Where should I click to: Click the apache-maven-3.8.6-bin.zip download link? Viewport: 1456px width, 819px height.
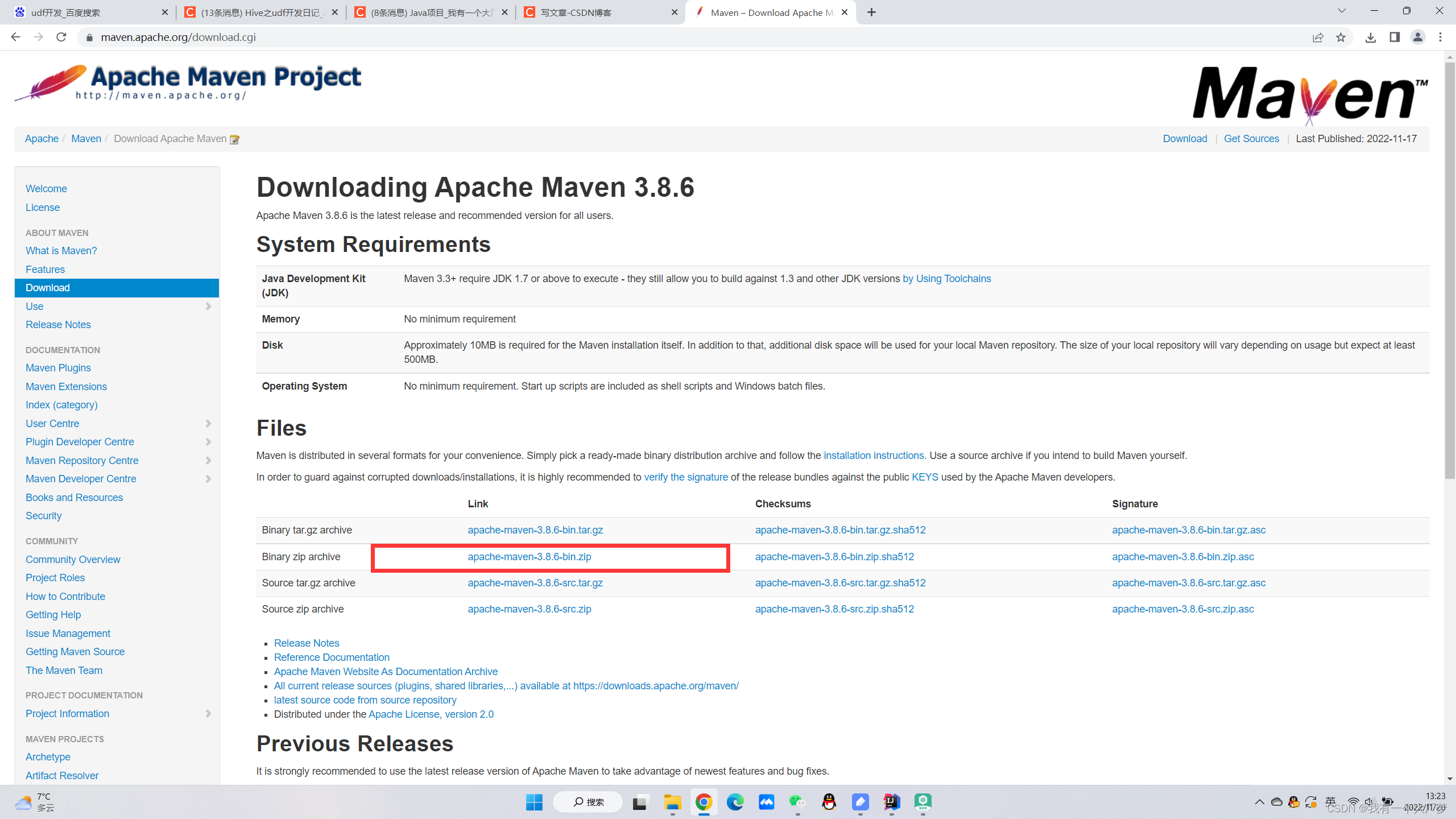tap(530, 556)
